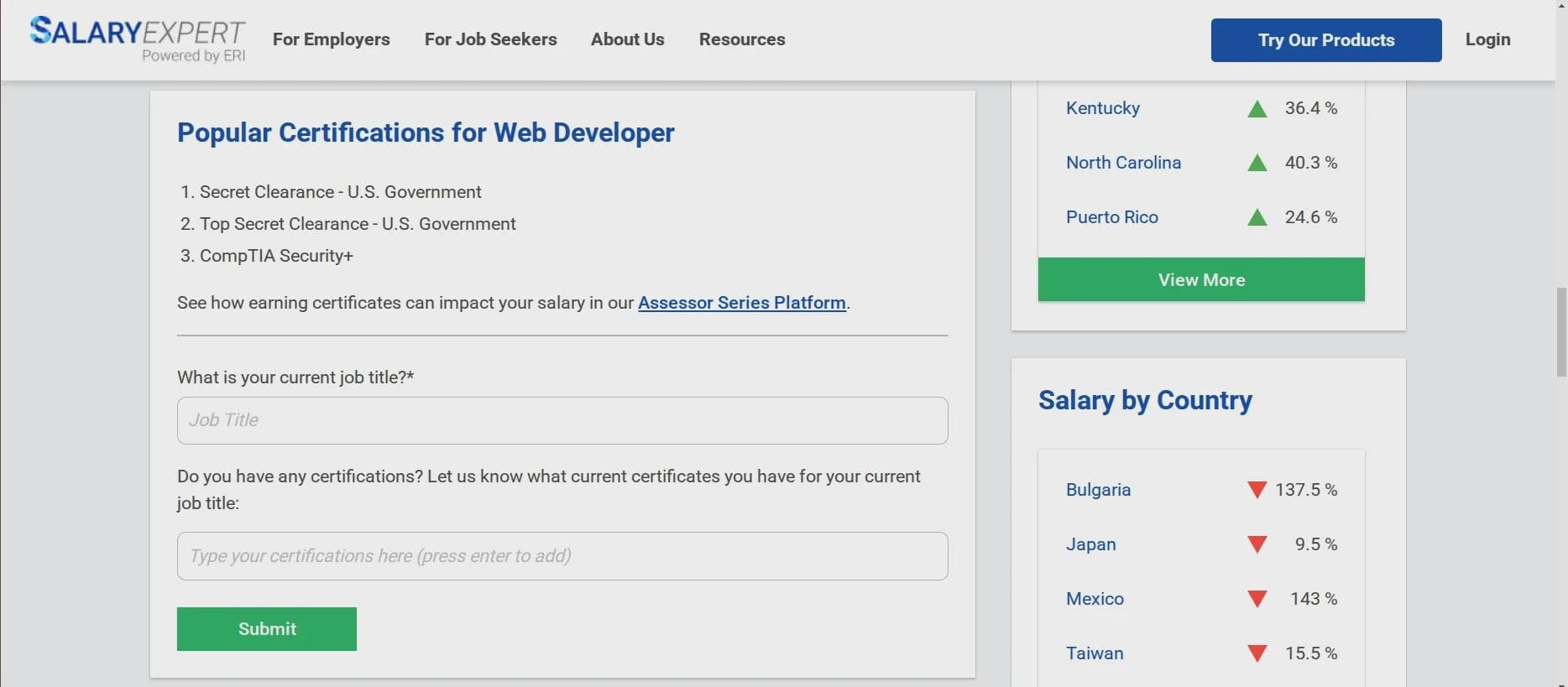This screenshot has height=687, width=1568.
Task: Expand the Resources menu
Action: [x=742, y=39]
